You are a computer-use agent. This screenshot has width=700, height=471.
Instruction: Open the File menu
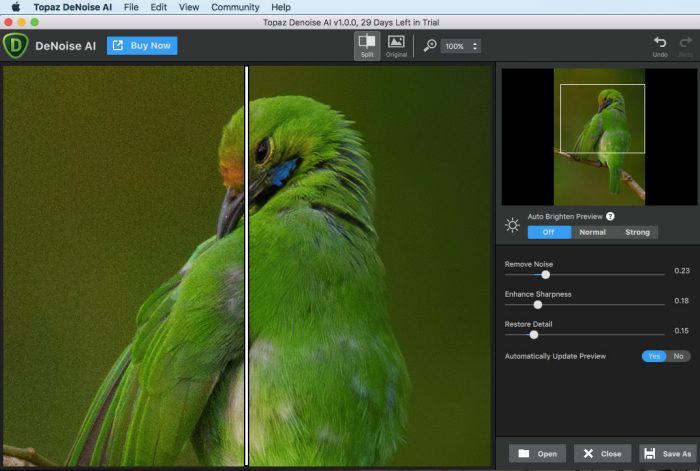(131, 7)
